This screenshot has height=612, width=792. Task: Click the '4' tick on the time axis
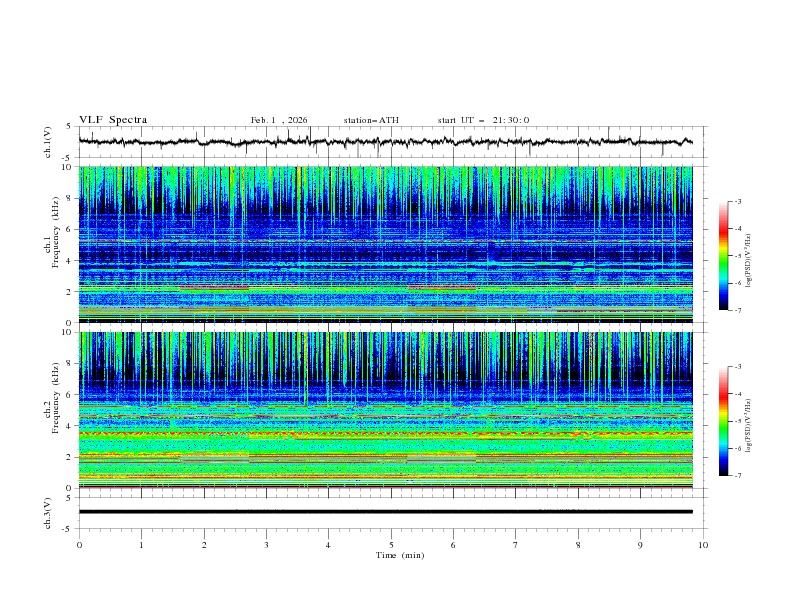[328, 545]
